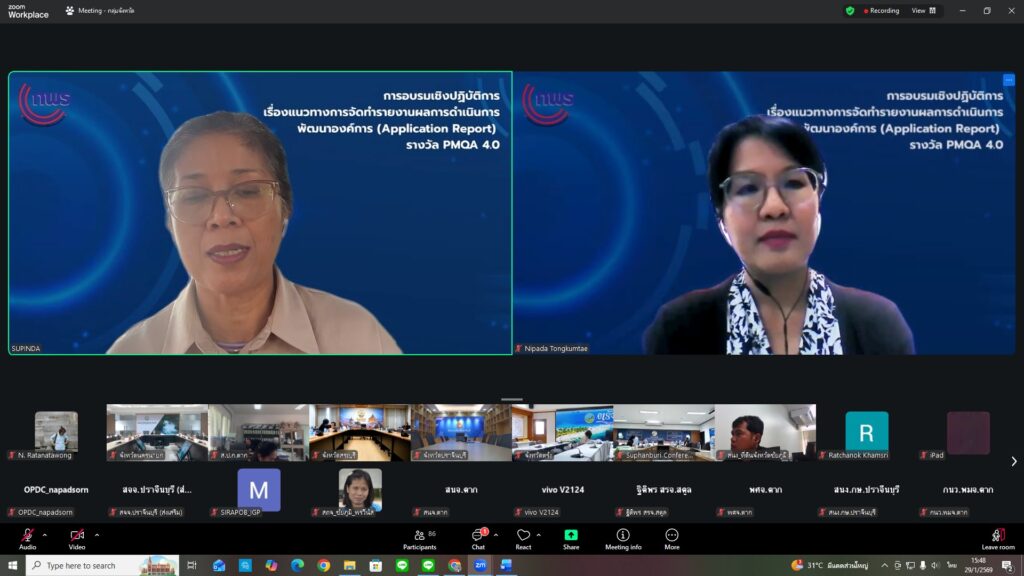1024x576 pixels.
Task: Open the Chat panel
Action: coord(478,539)
